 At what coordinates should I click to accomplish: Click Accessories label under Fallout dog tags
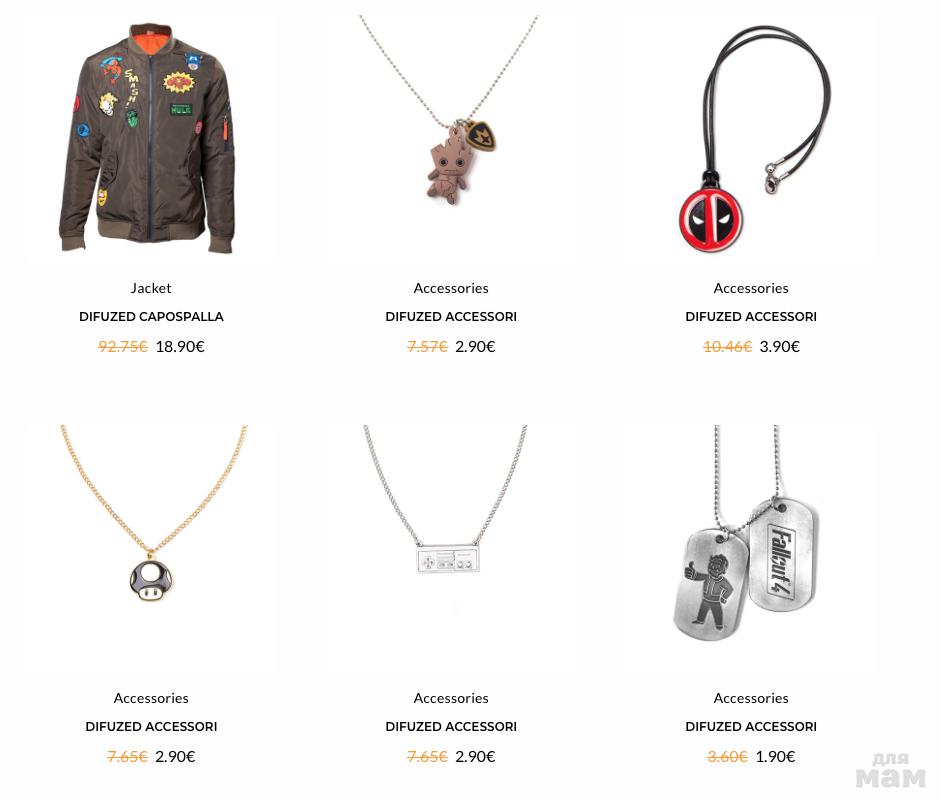point(751,698)
